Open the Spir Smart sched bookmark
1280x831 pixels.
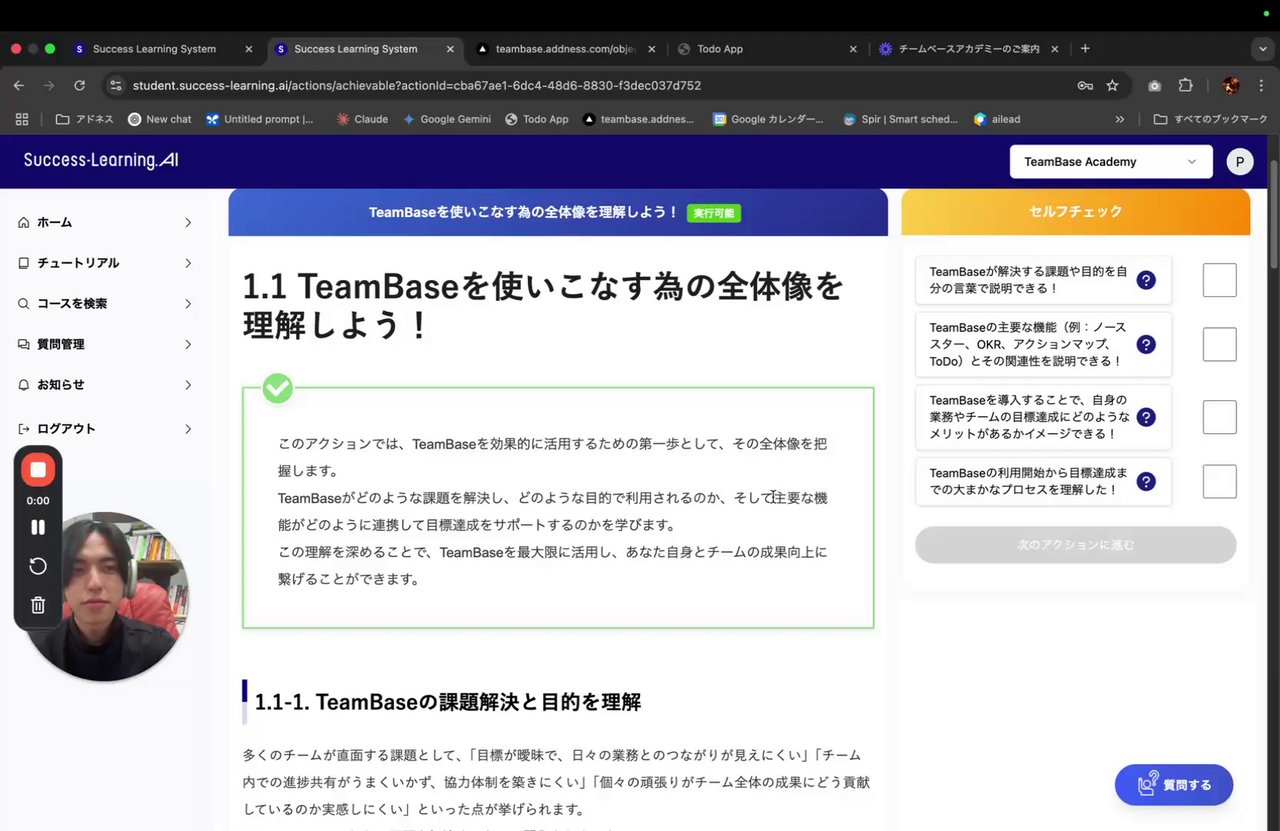click(x=900, y=119)
